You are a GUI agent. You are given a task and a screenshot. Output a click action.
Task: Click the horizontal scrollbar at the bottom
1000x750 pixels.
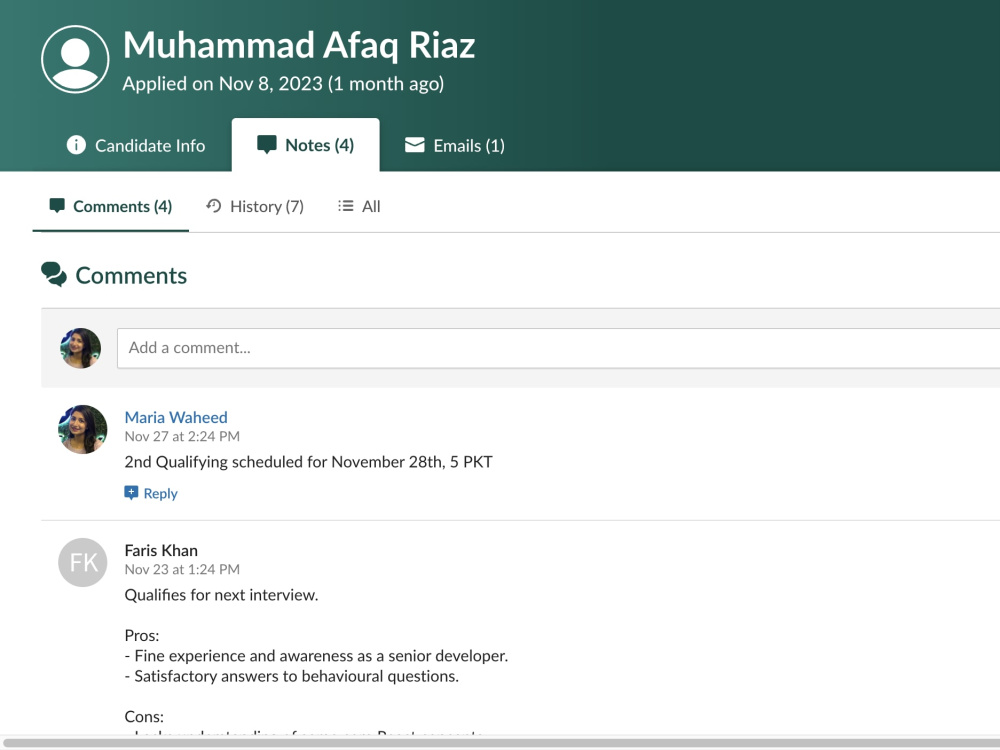point(500,743)
